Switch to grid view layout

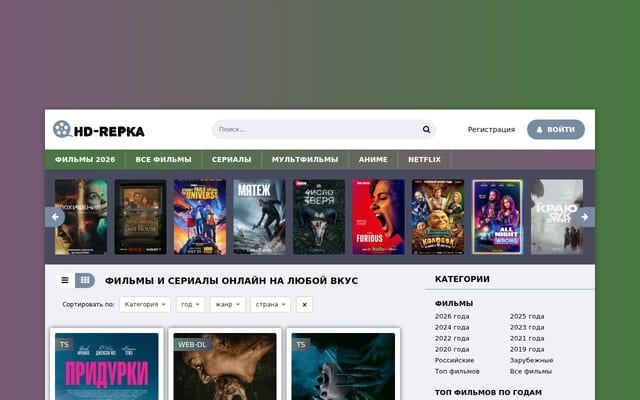pyautogui.click(x=85, y=280)
